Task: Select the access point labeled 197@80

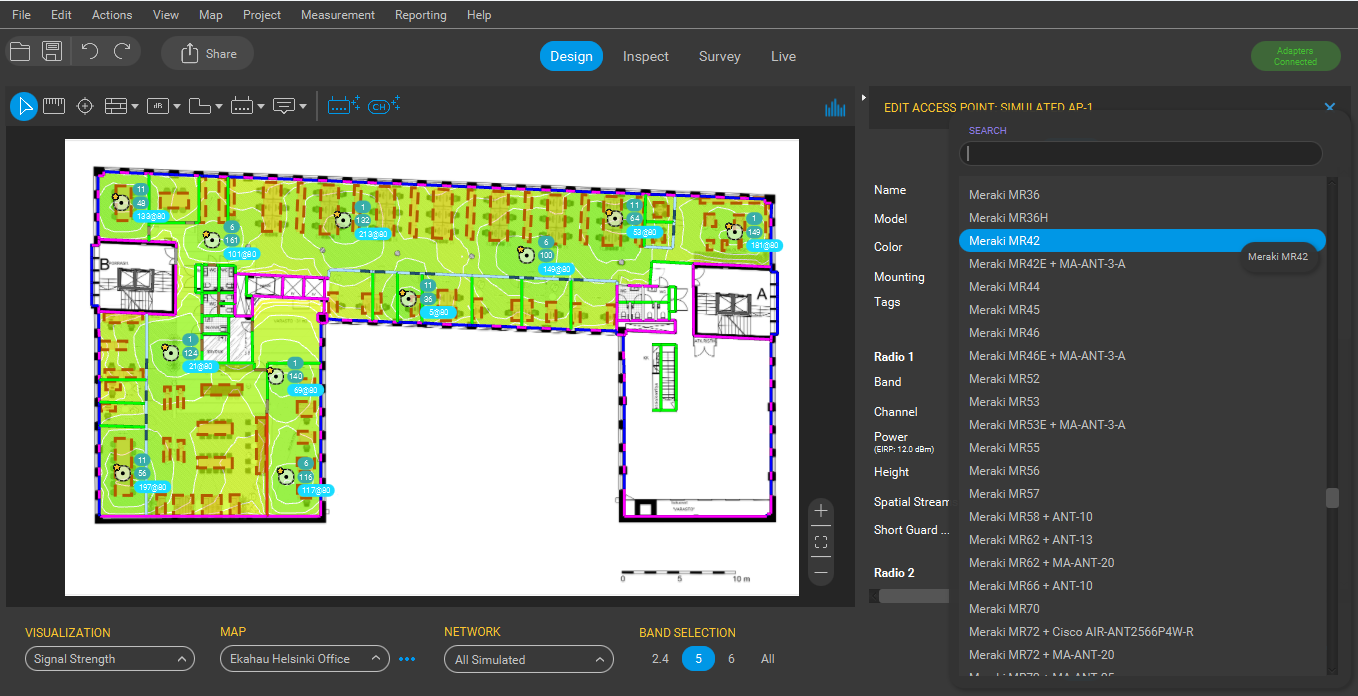Action: point(122,472)
